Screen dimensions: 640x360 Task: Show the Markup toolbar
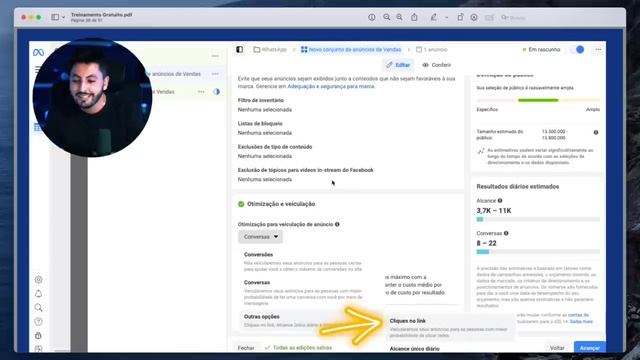[x=474, y=17]
